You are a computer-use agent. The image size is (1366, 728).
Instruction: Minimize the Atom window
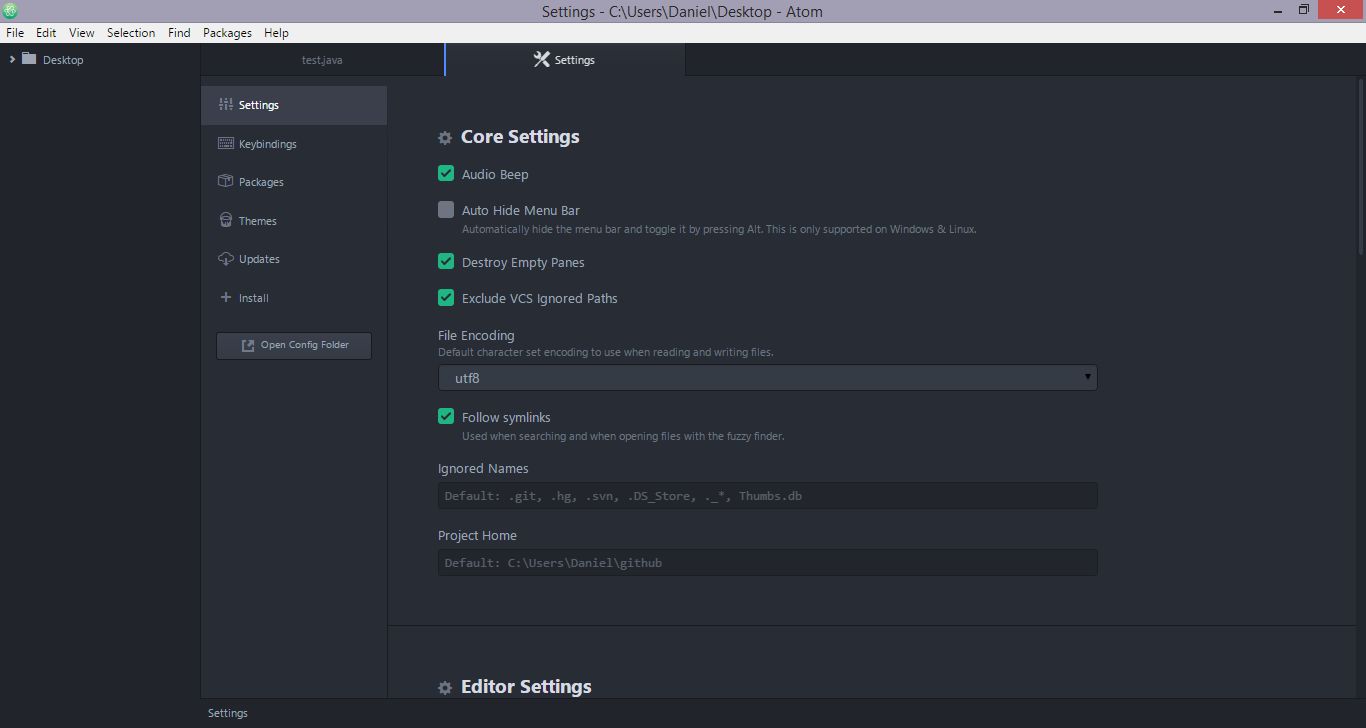point(1279,10)
